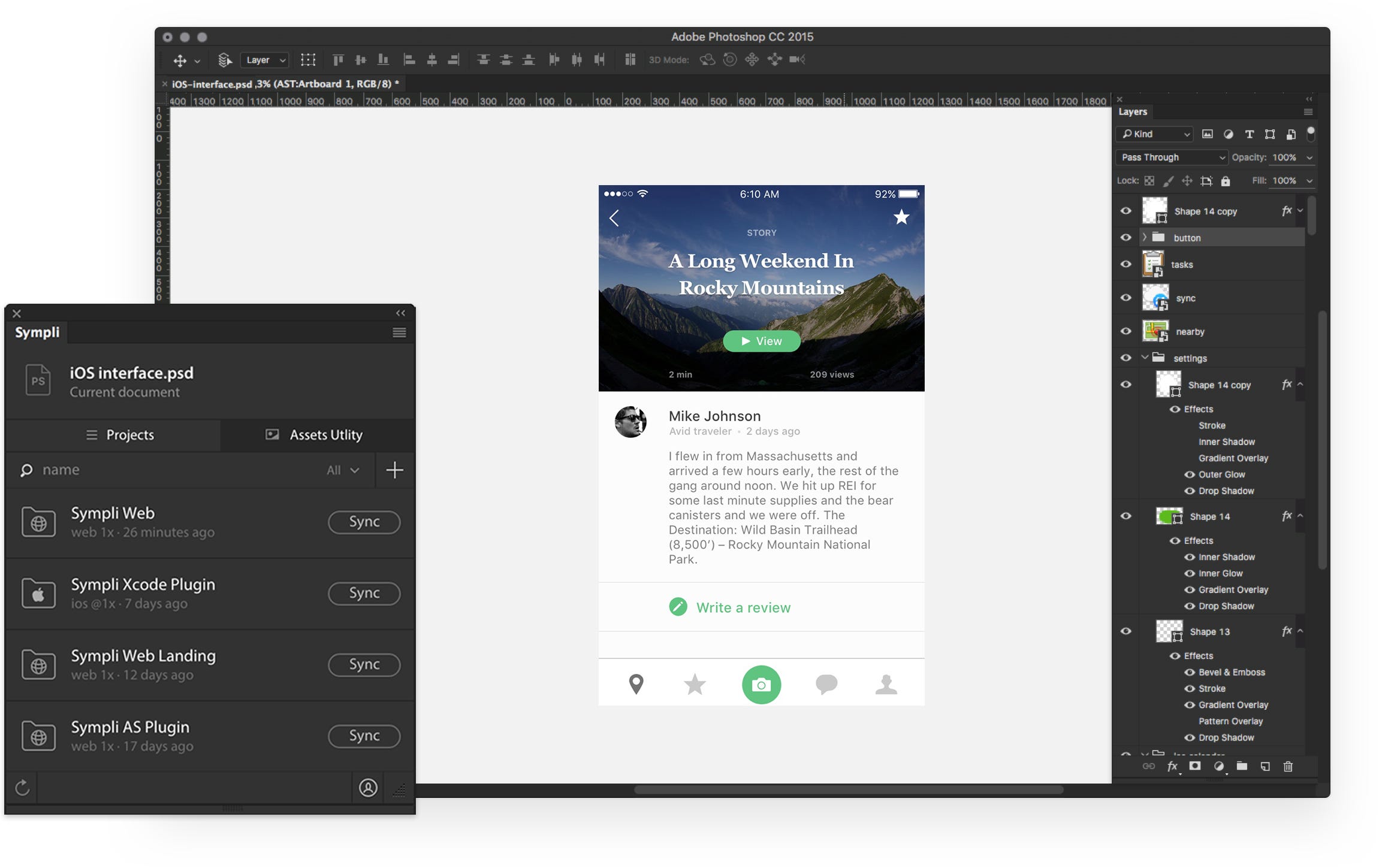Click the auto-align layers icon
The width and height of the screenshot is (1379, 868).
click(x=630, y=59)
